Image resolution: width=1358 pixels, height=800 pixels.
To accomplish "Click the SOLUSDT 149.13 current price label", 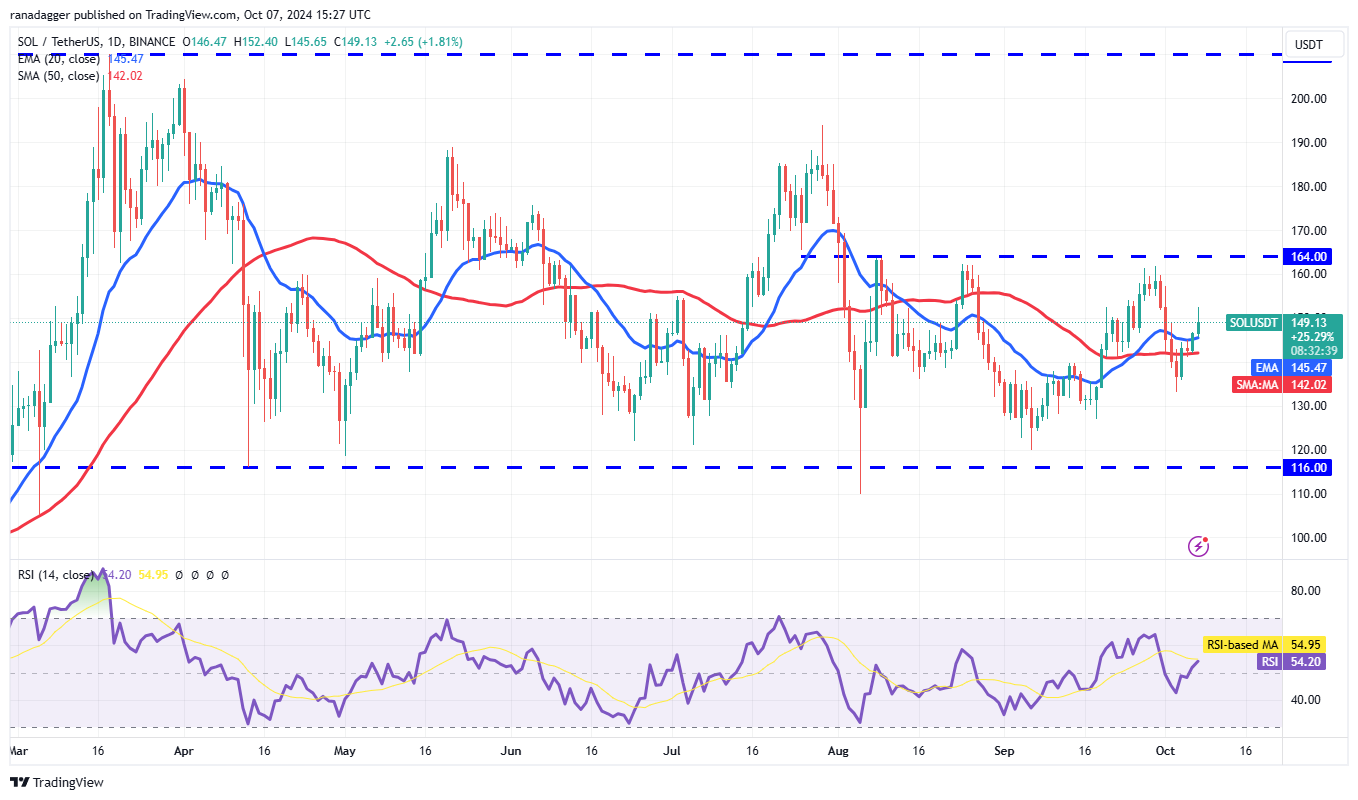I will [1285, 336].
